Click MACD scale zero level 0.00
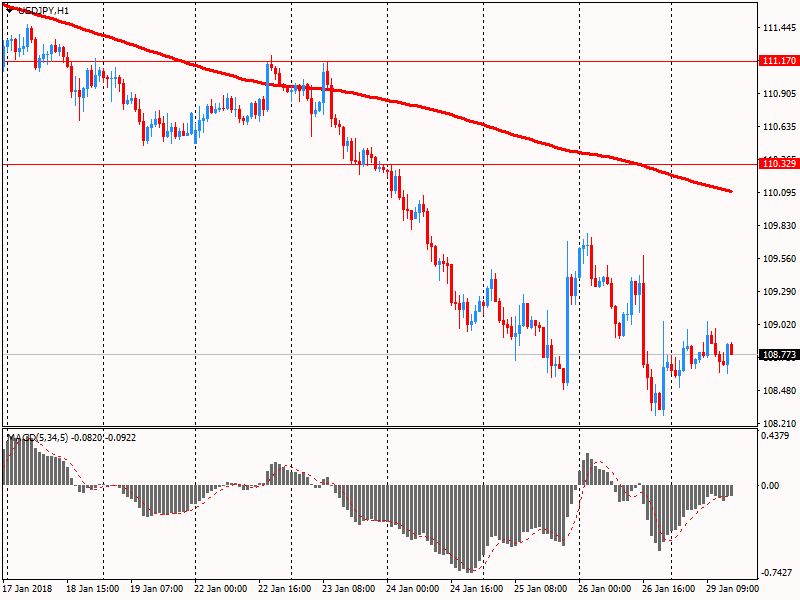 (x=770, y=485)
